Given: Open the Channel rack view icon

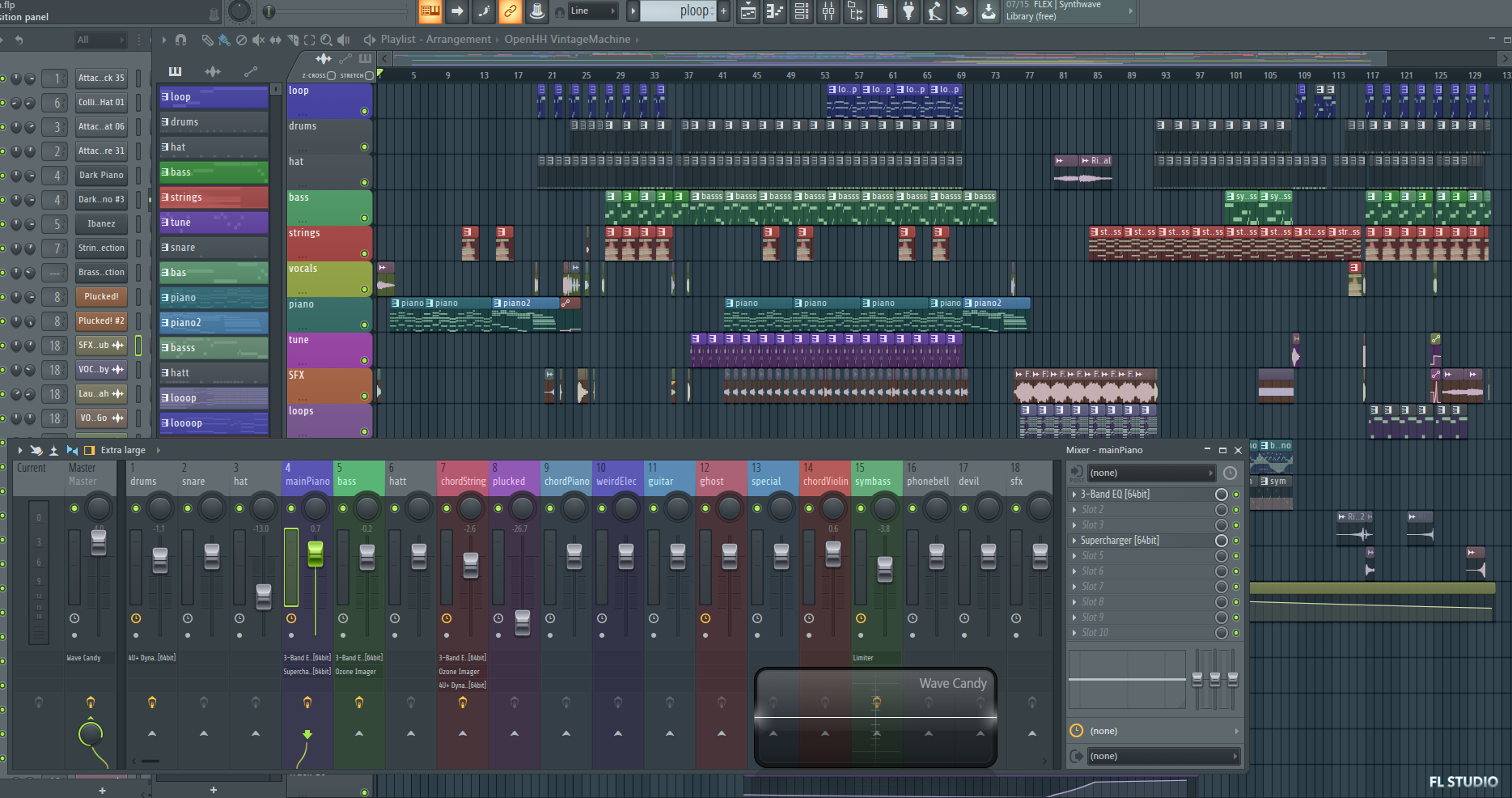Looking at the screenshot, I should click(x=802, y=11).
